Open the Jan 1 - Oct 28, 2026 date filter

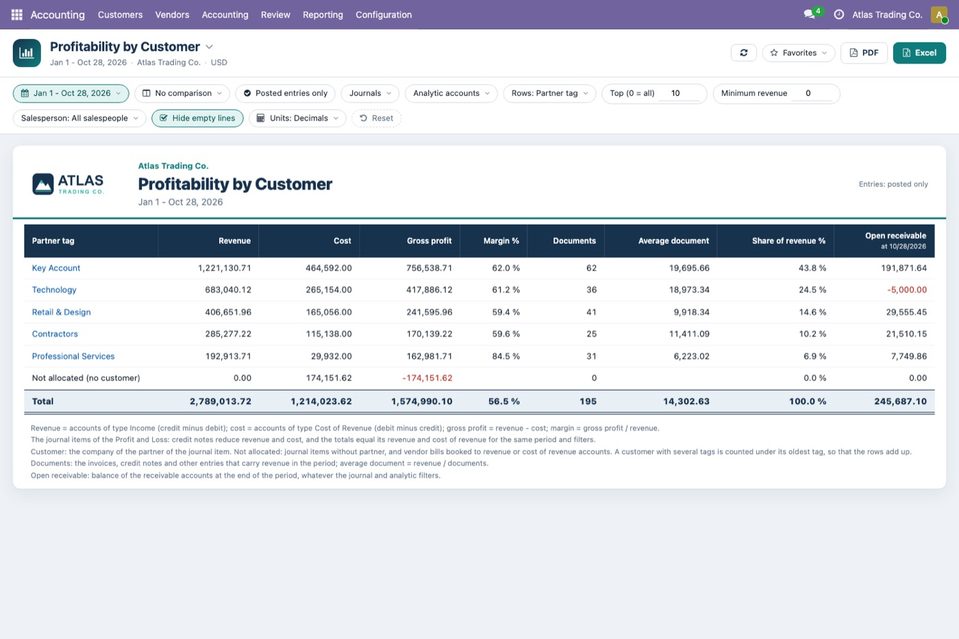[x=71, y=93]
